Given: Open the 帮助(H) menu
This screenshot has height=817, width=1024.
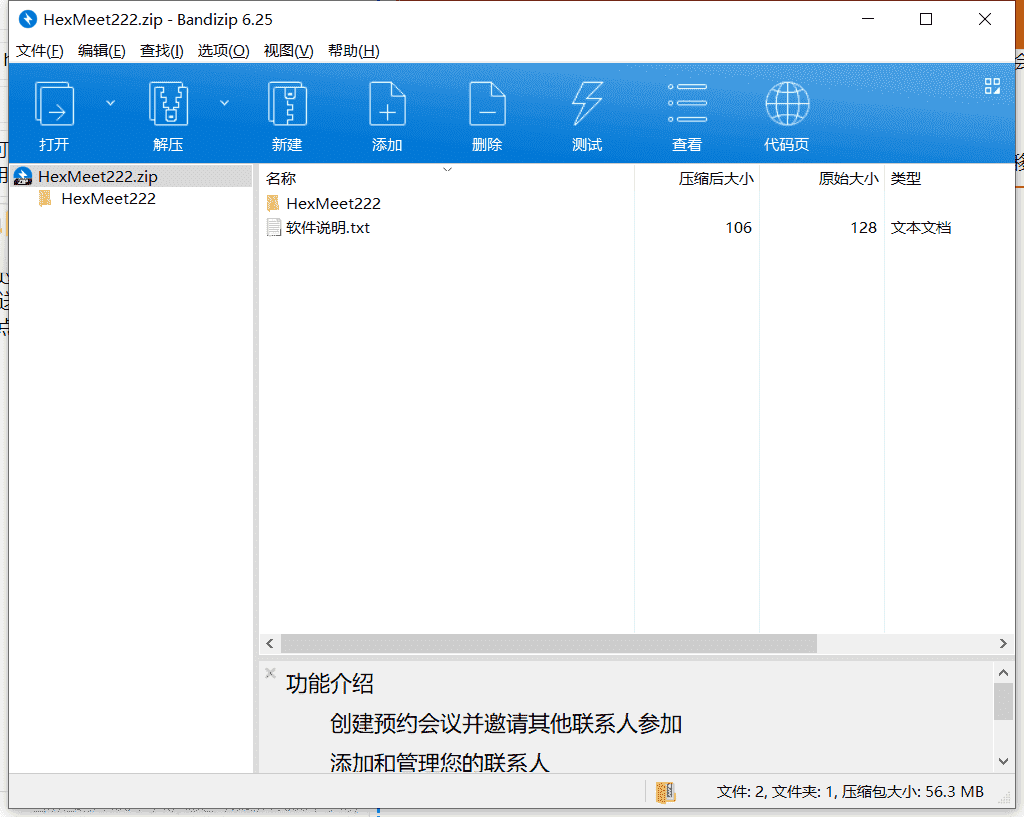Looking at the screenshot, I should click(x=353, y=51).
